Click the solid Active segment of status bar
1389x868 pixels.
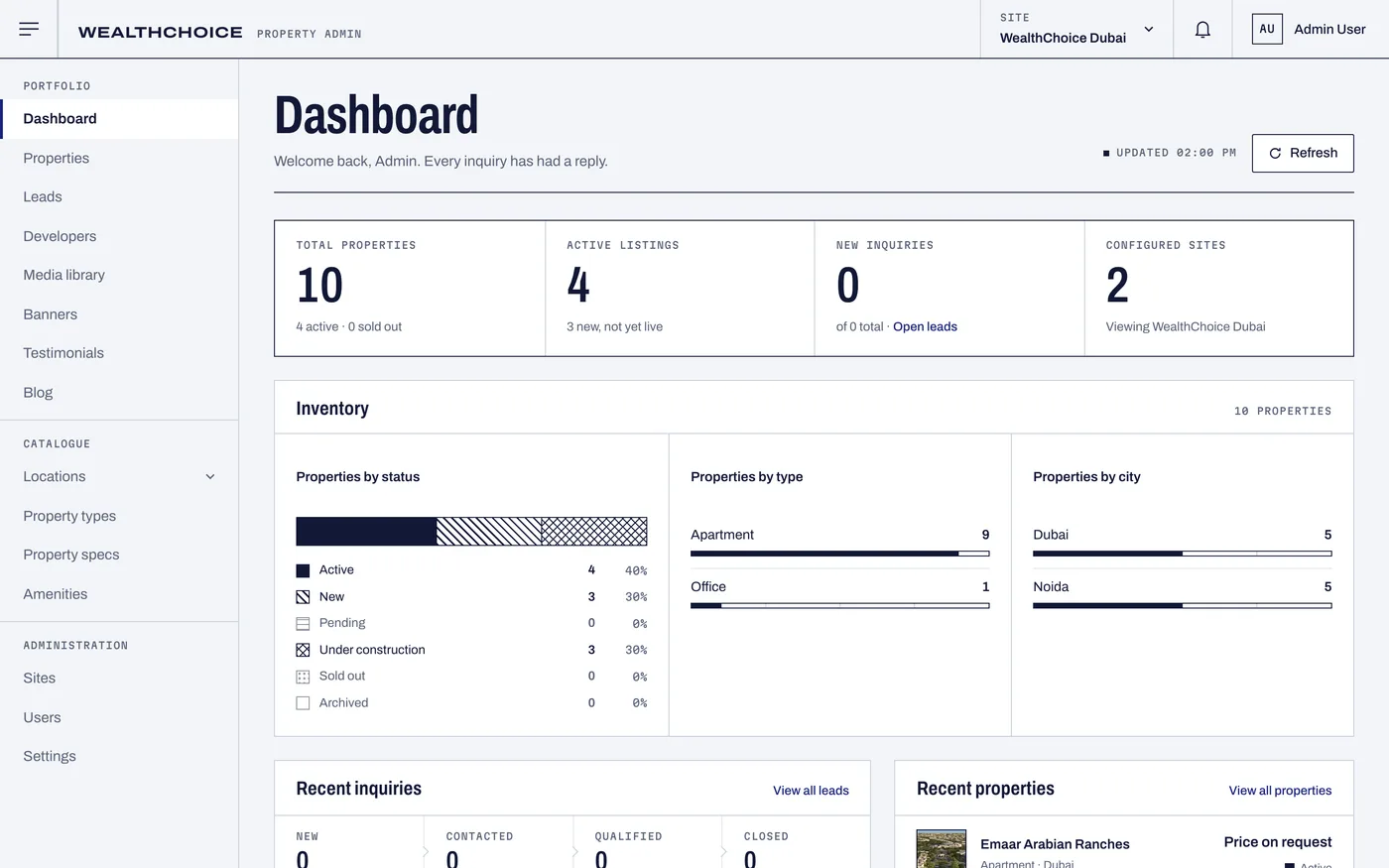[366, 531]
